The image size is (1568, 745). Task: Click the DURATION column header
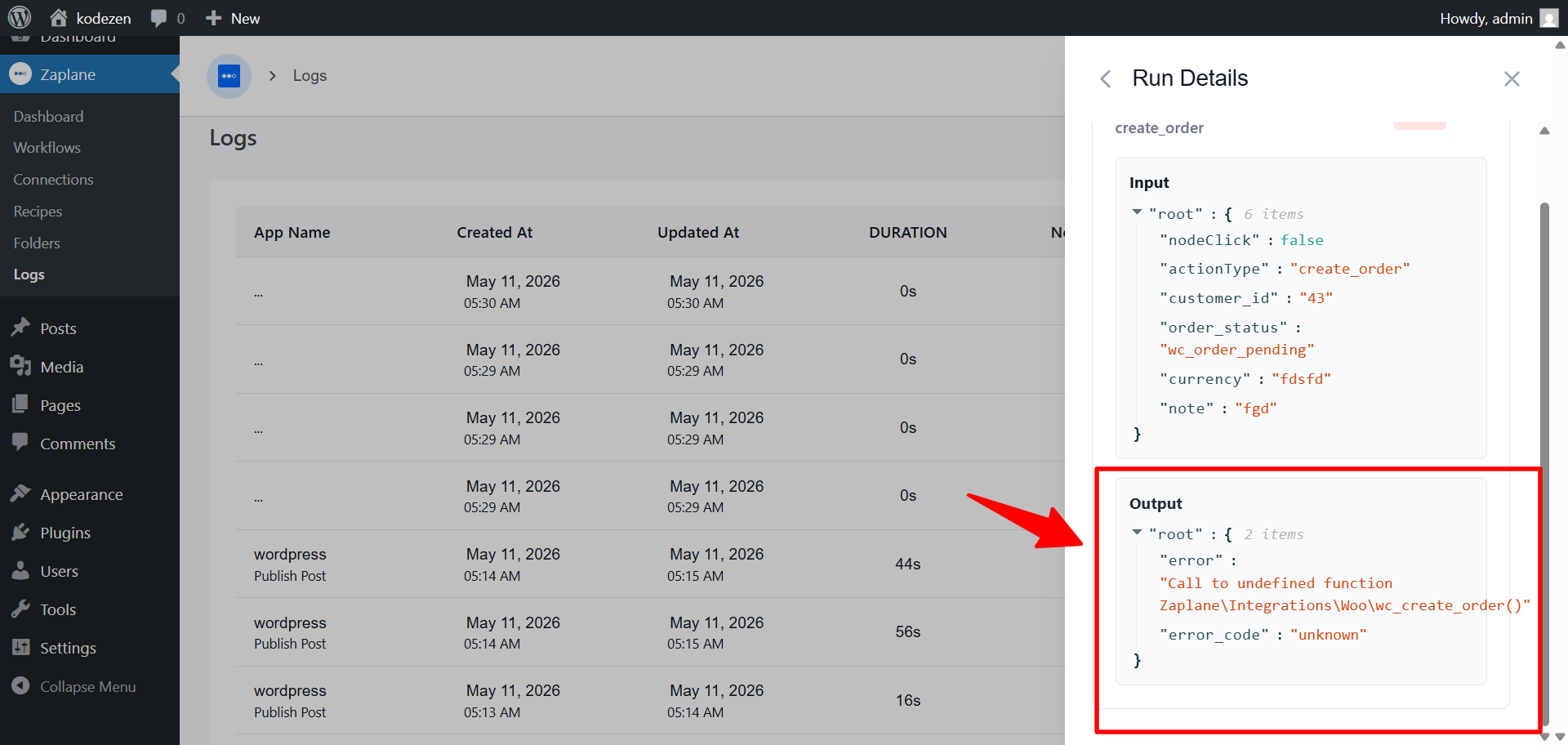pos(907,232)
